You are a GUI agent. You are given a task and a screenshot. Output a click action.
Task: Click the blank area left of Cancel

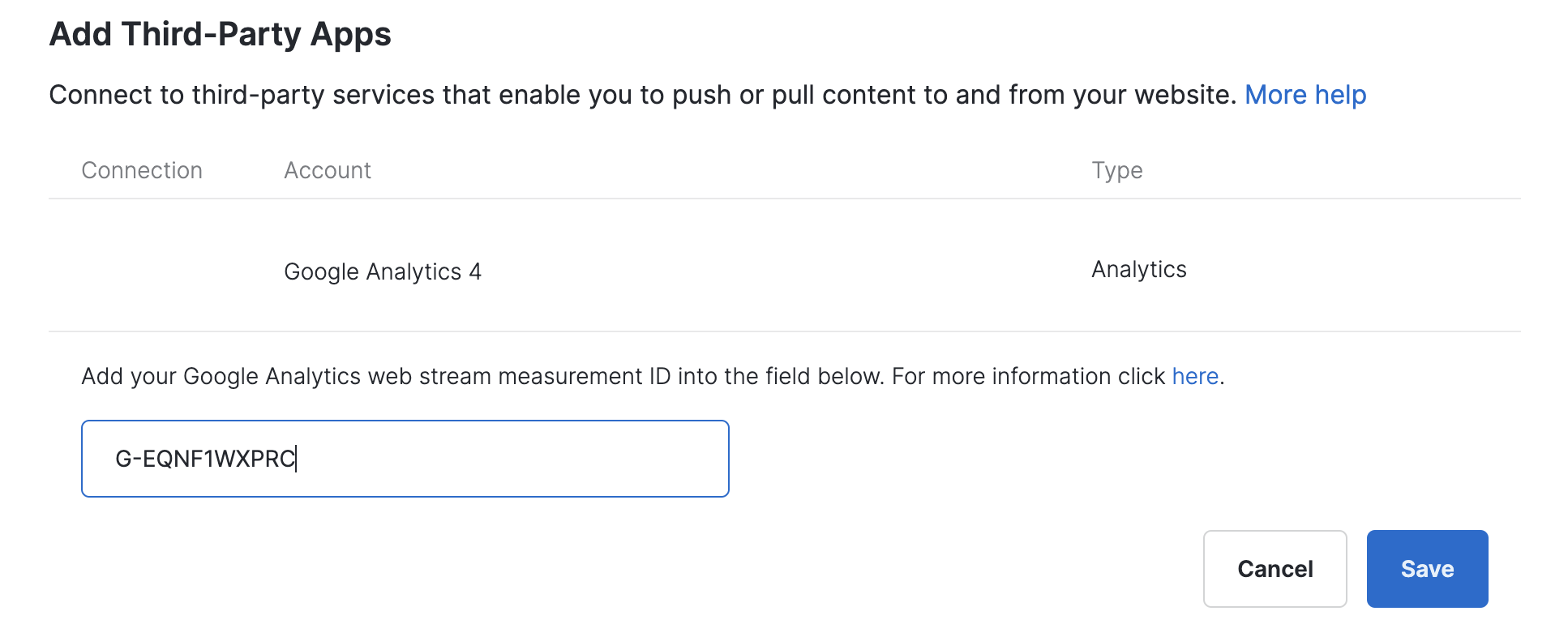point(892,569)
